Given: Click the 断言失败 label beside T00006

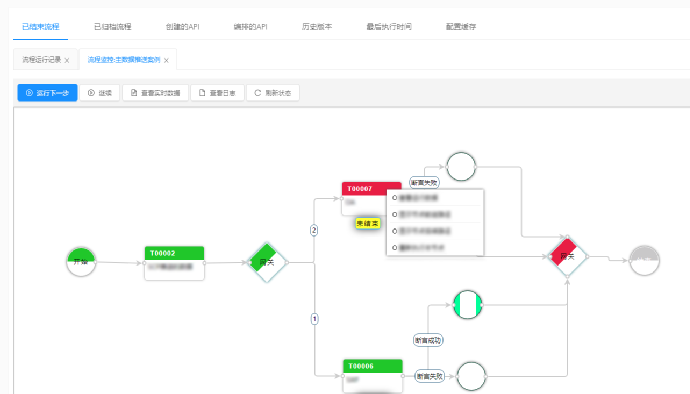Looking at the screenshot, I should [429, 376].
